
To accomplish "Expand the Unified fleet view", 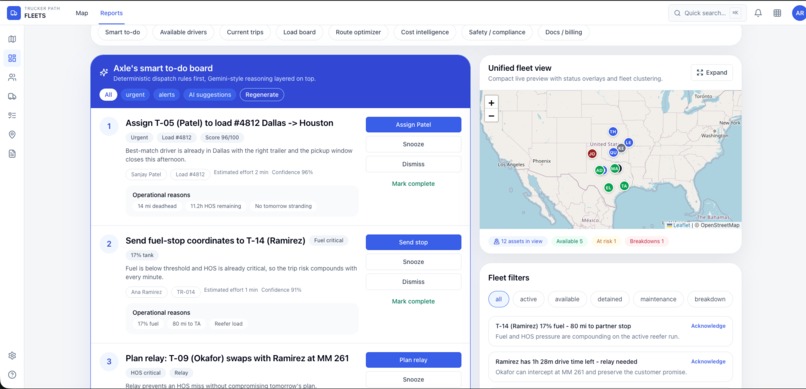I will pos(711,72).
